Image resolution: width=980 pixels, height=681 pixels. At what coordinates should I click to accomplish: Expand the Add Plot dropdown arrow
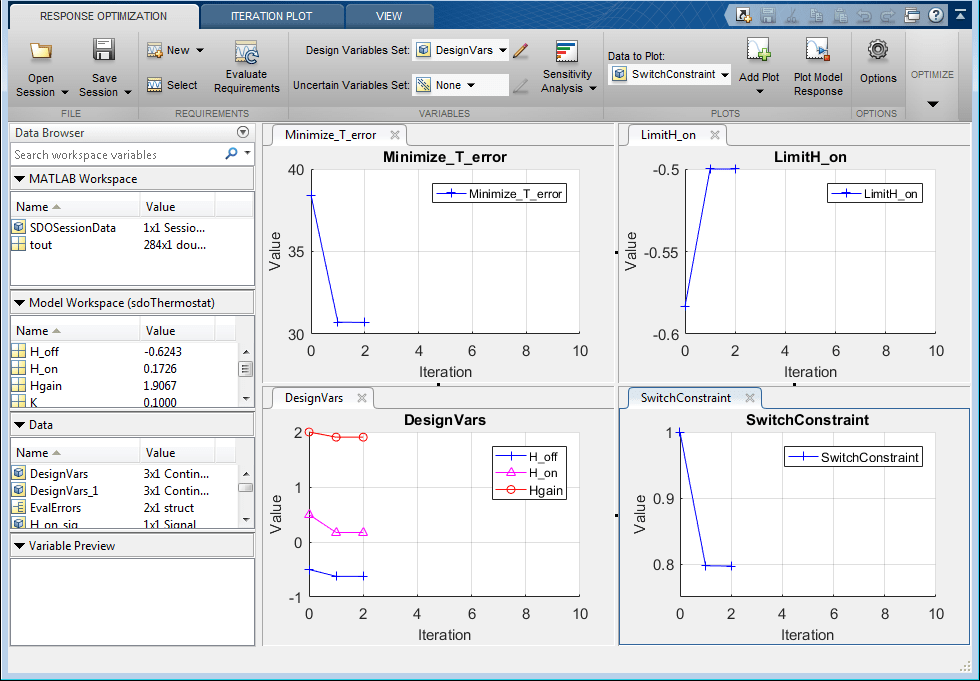coord(759,92)
